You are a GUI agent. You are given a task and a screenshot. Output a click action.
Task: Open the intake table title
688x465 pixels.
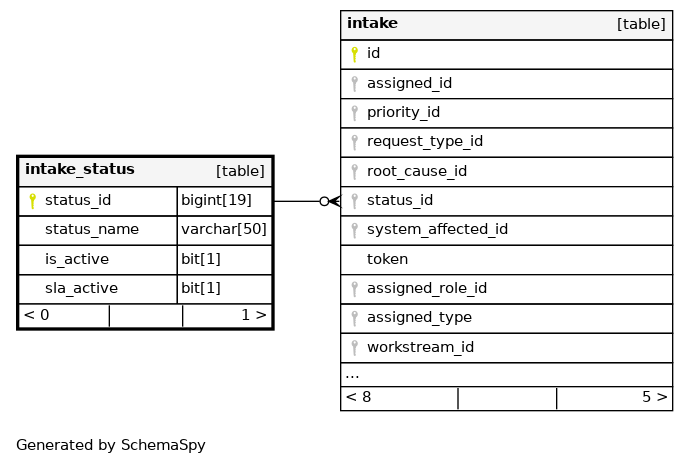point(372,24)
